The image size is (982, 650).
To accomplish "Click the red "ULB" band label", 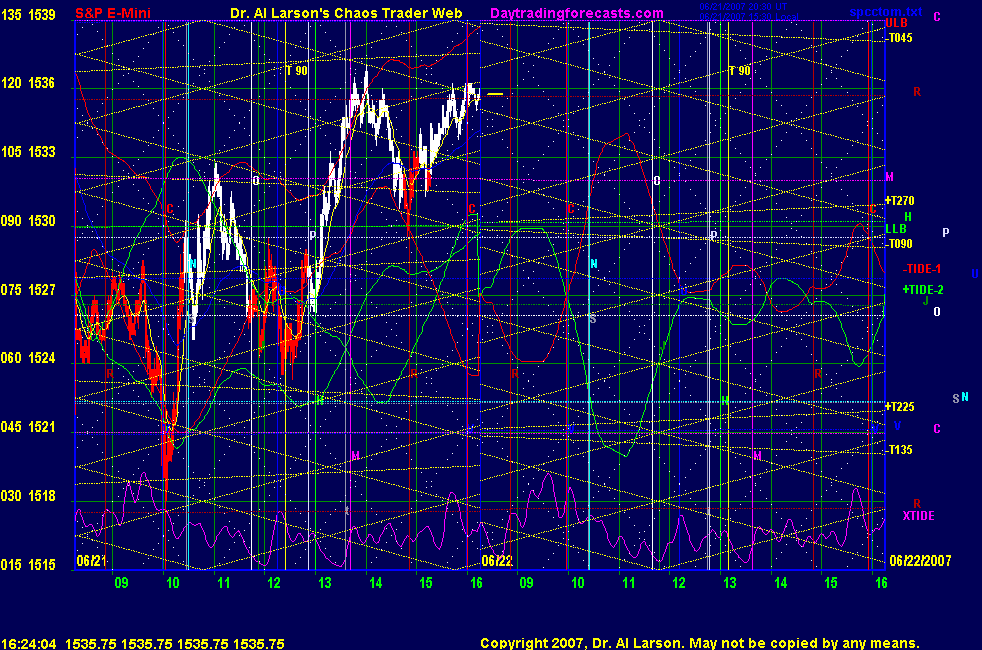I will coord(896,23).
